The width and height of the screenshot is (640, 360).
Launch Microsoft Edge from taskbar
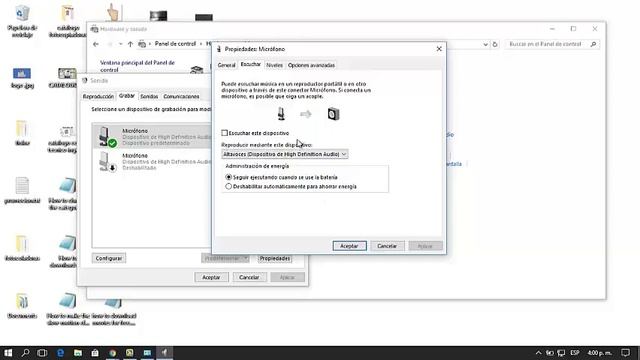tap(60, 353)
